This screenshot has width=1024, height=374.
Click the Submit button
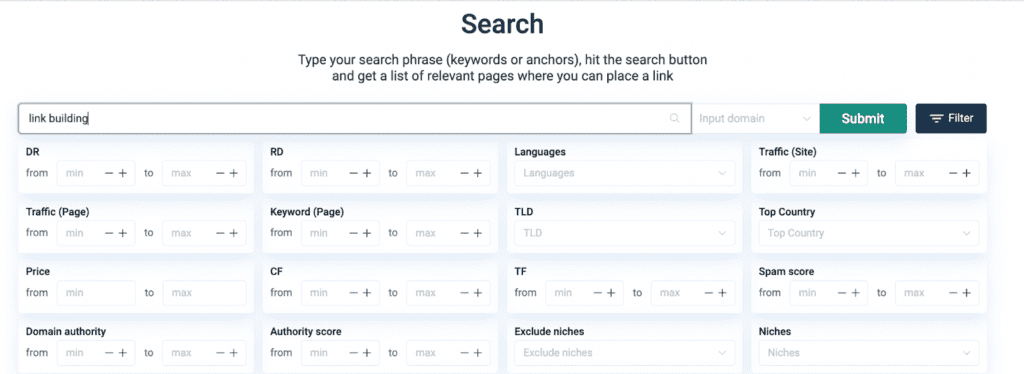[x=863, y=118]
